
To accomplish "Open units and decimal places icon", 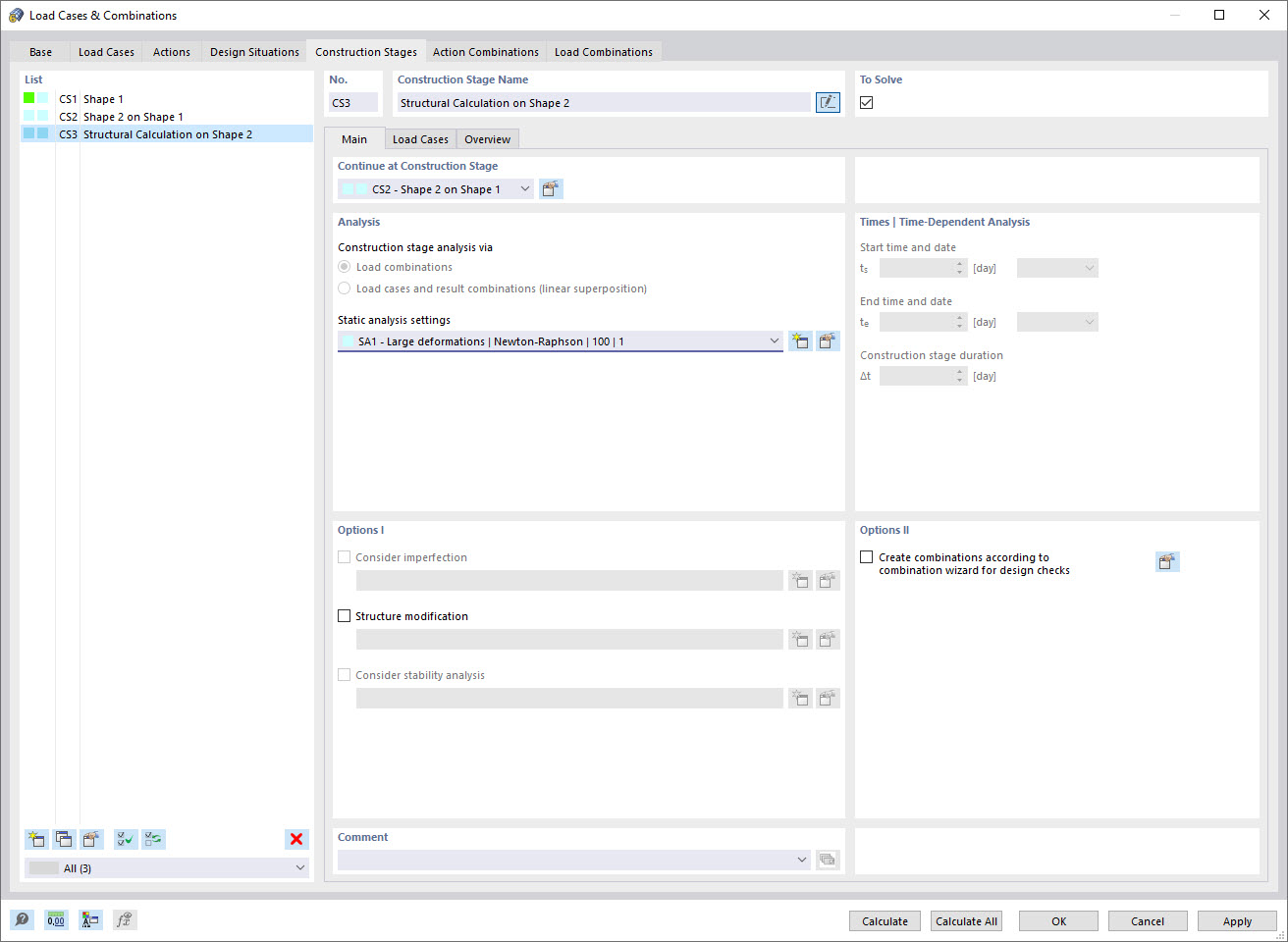I will pyautogui.click(x=56, y=919).
